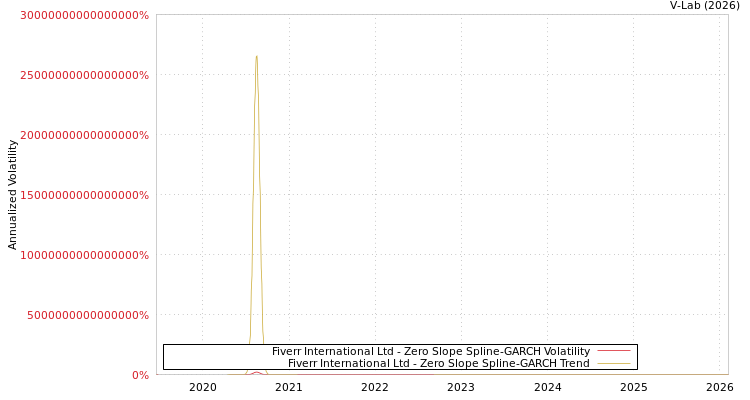This screenshot has width=750, height=400.
Task: Click the Trend line swatch in legend
Action: click(613, 363)
